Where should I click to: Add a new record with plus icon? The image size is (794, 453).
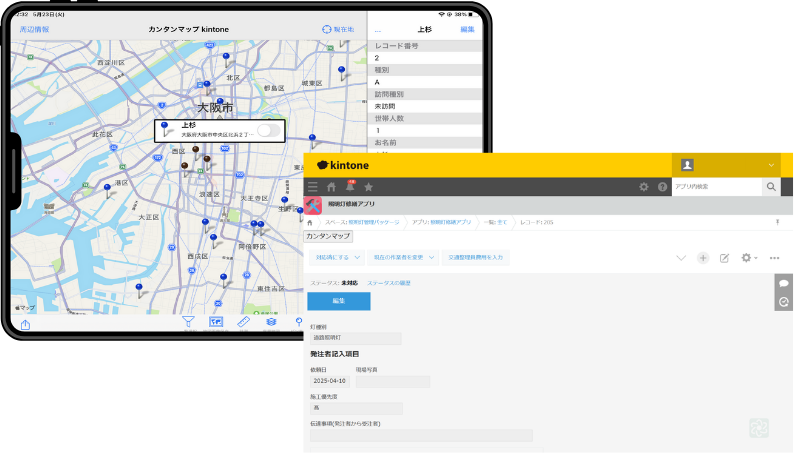[x=703, y=258]
